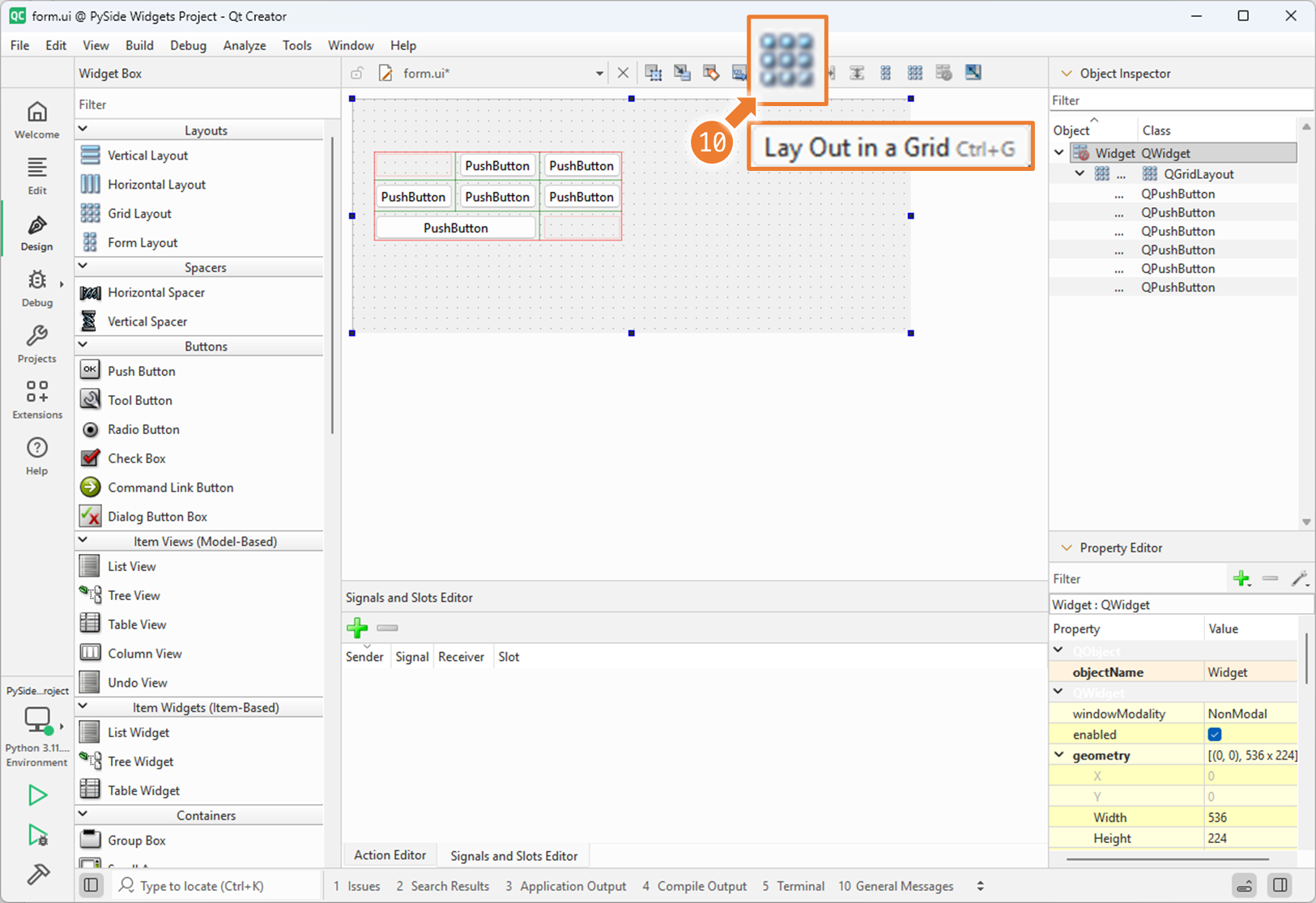Click the Start Debugging run icon
This screenshot has height=903, width=1316.
(37, 835)
